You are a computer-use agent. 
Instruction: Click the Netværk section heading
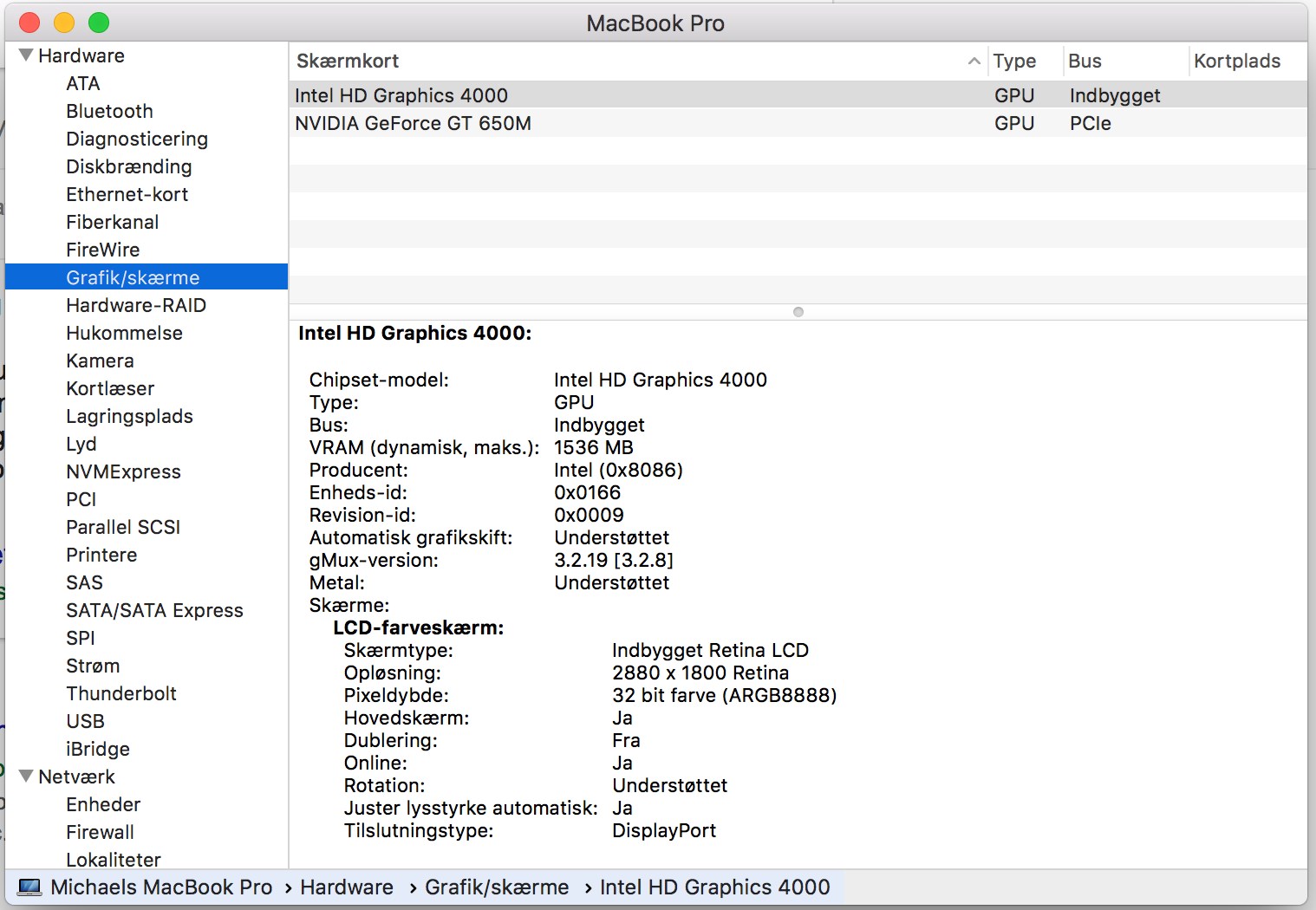77,777
